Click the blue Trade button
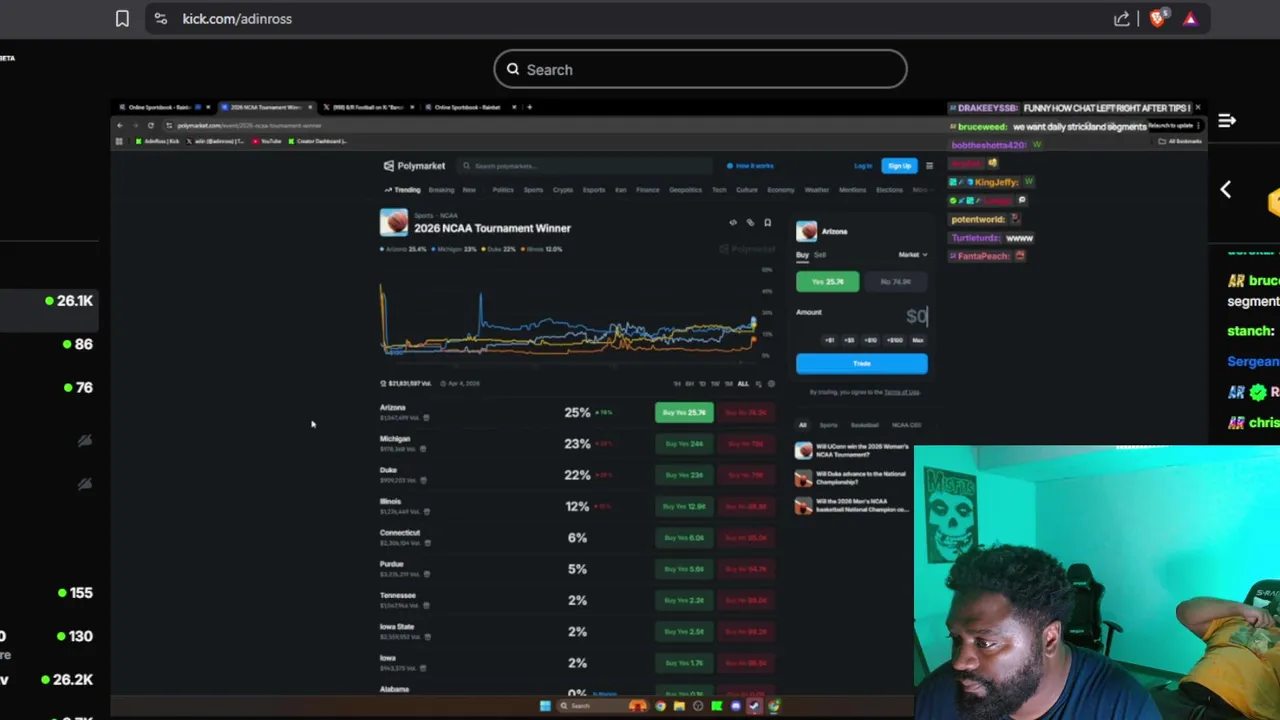Viewport: 1280px width, 720px height. (862, 364)
